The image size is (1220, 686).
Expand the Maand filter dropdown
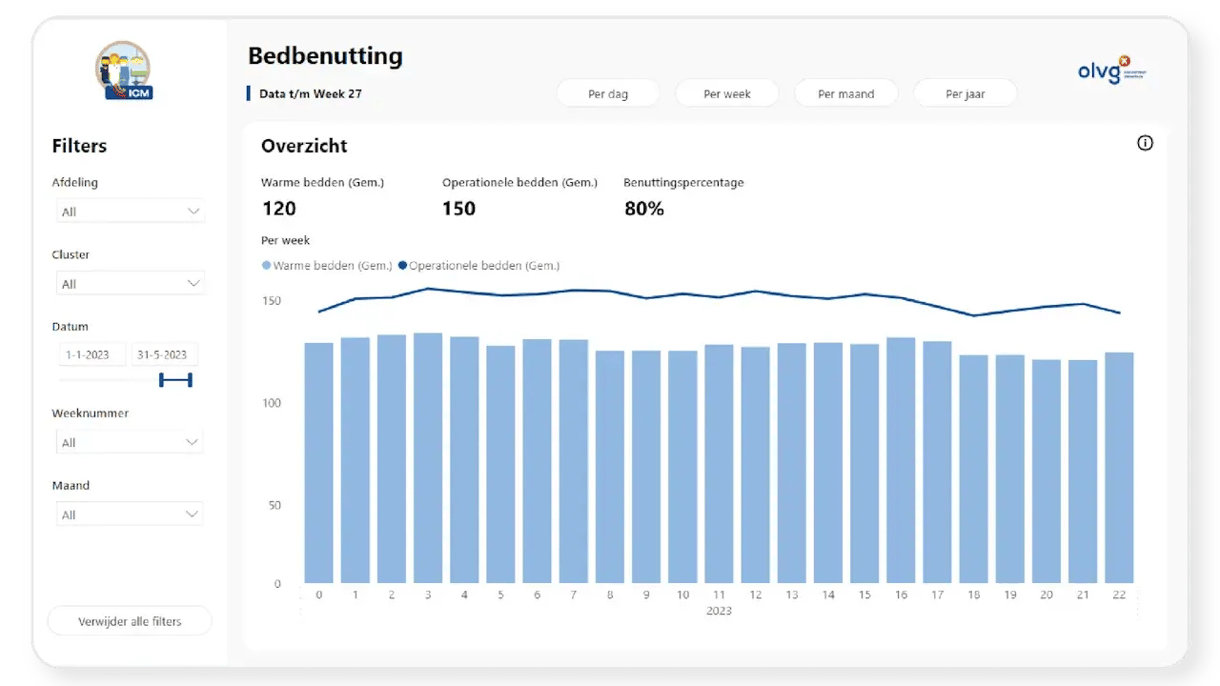click(128, 515)
